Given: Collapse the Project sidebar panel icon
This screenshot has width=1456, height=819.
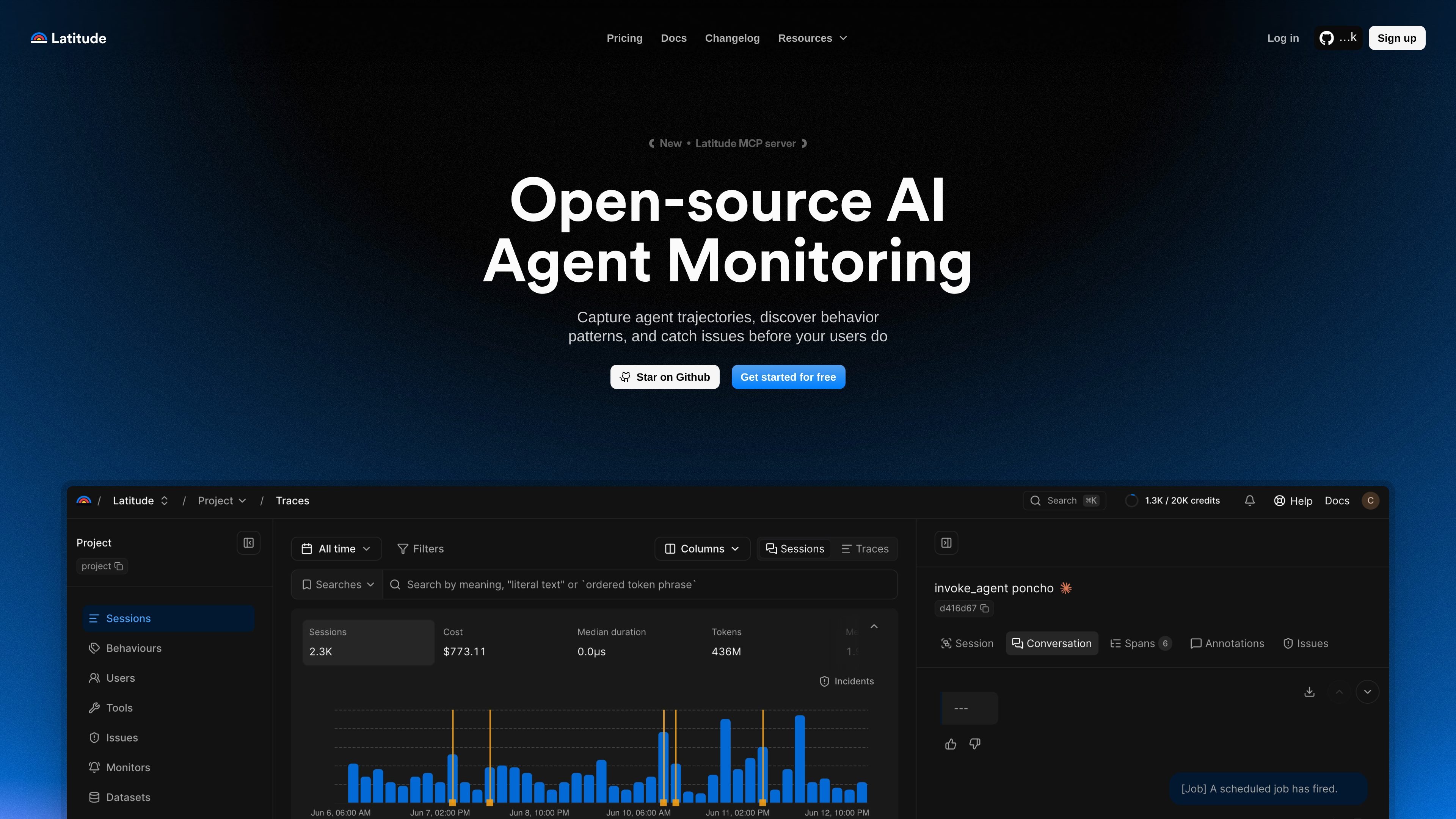Looking at the screenshot, I should 248,543.
